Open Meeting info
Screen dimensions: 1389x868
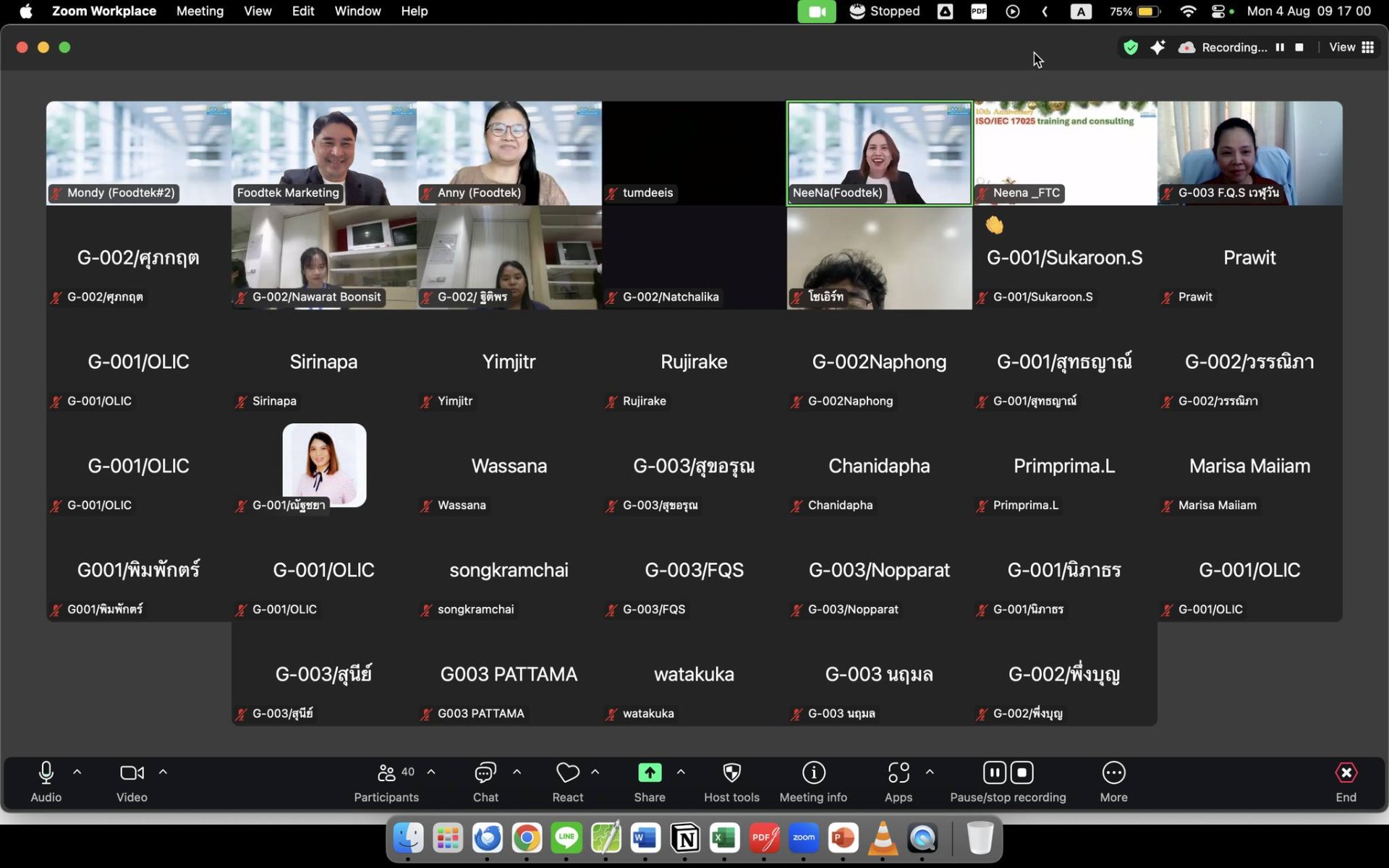pyautogui.click(x=813, y=781)
